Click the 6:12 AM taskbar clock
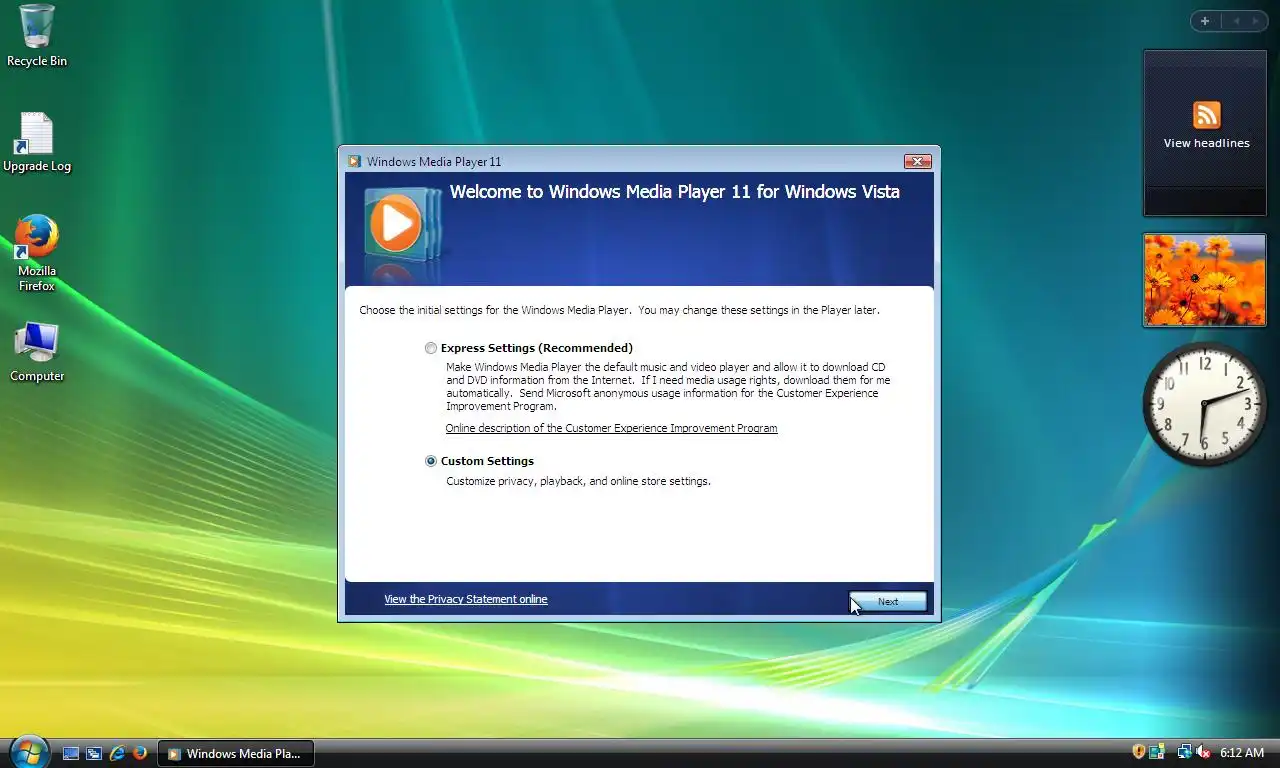Image resolution: width=1280 pixels, height=768 pixels. [1242, 752]
